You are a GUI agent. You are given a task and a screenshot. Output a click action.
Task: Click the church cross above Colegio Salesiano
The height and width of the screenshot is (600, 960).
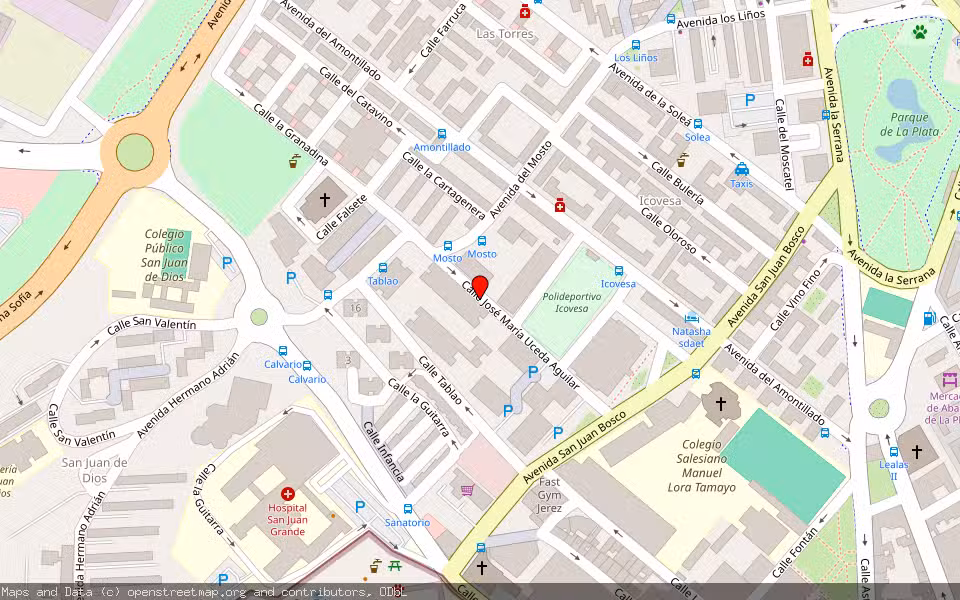coord(721,403)
